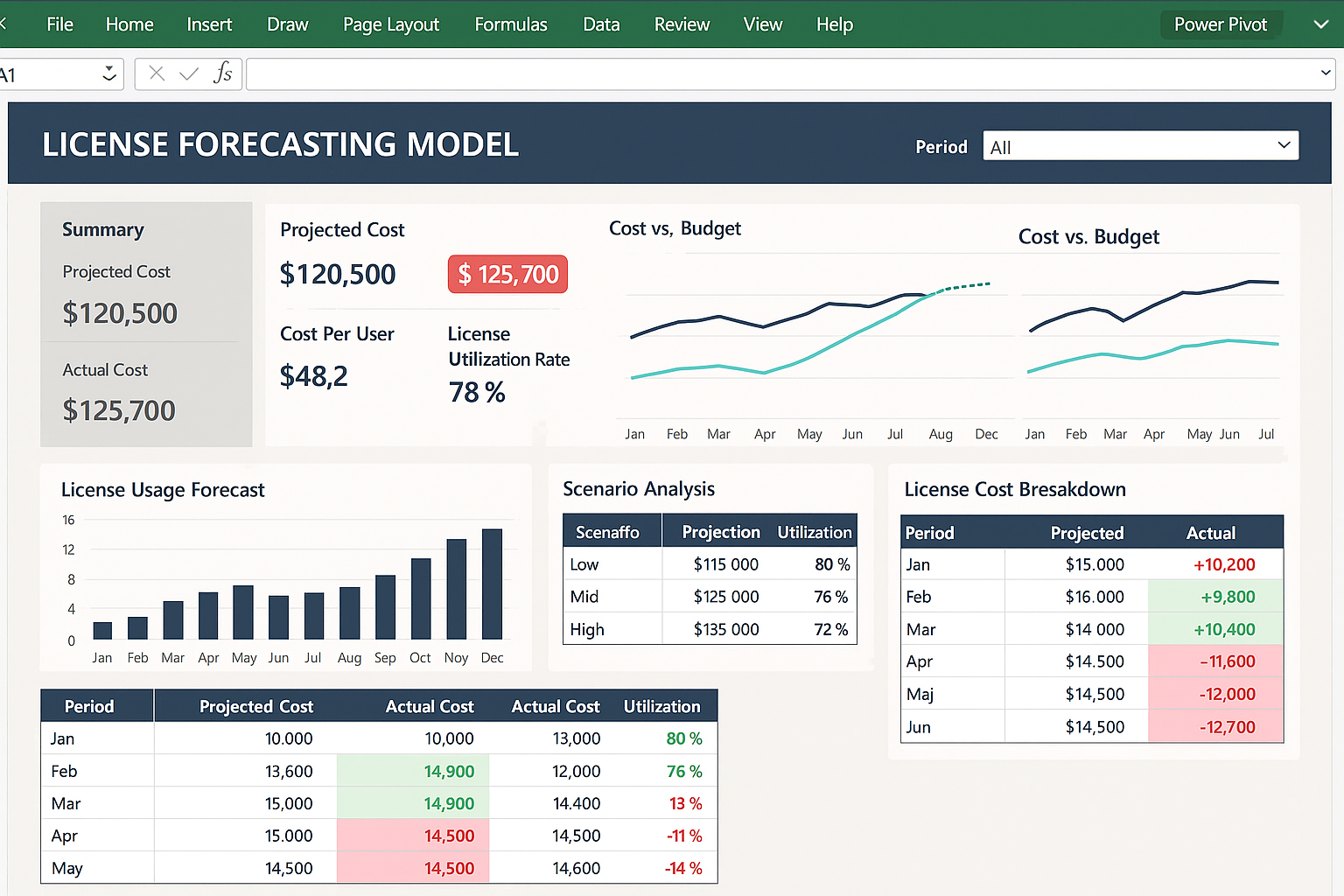
Task: Click the Projected Cost column header
Action: tap(256, 706)
